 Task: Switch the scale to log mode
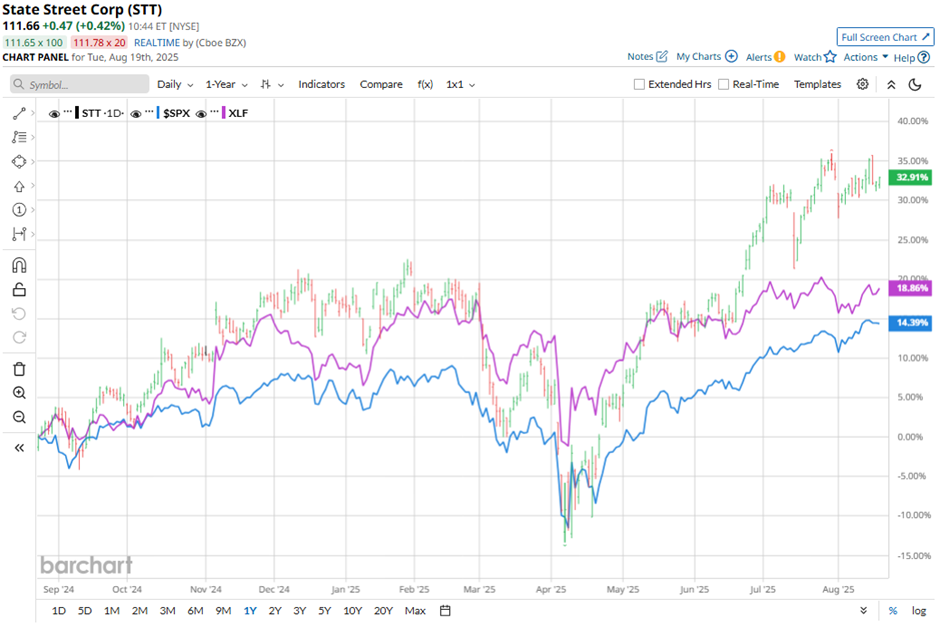[918, 611]
